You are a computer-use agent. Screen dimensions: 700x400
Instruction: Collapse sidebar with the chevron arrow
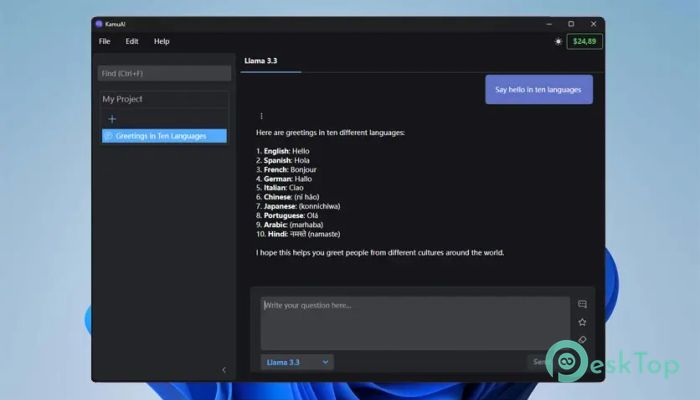(x=224, y=370)
